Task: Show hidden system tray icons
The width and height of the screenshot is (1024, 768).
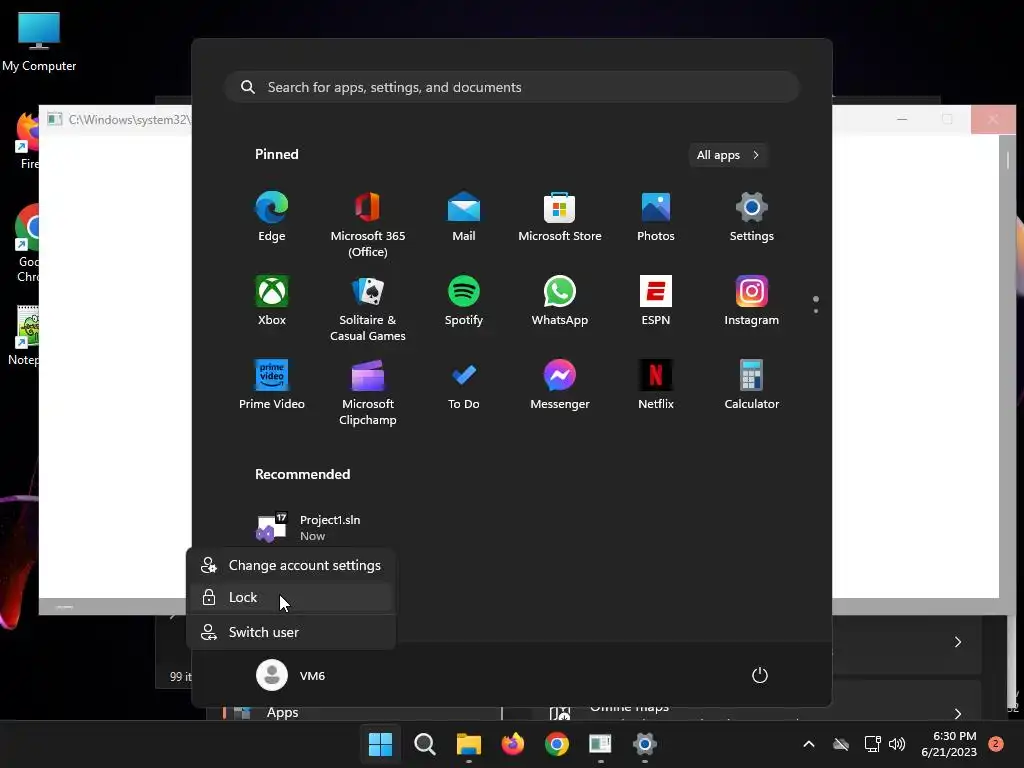Action: pyautogui.click(x=808, y=744)
